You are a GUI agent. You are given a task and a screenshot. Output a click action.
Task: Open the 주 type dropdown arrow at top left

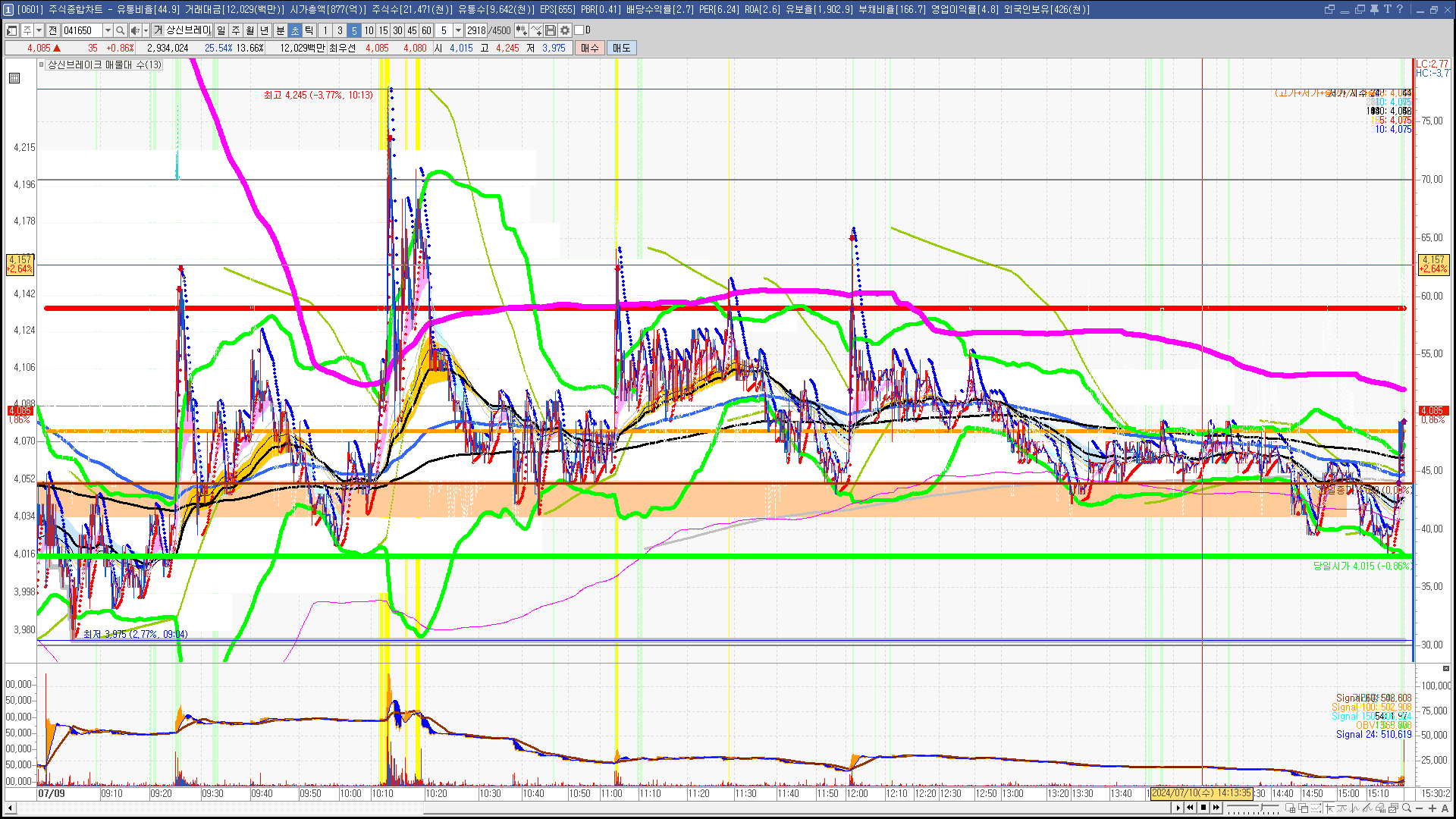coord(39,30)
